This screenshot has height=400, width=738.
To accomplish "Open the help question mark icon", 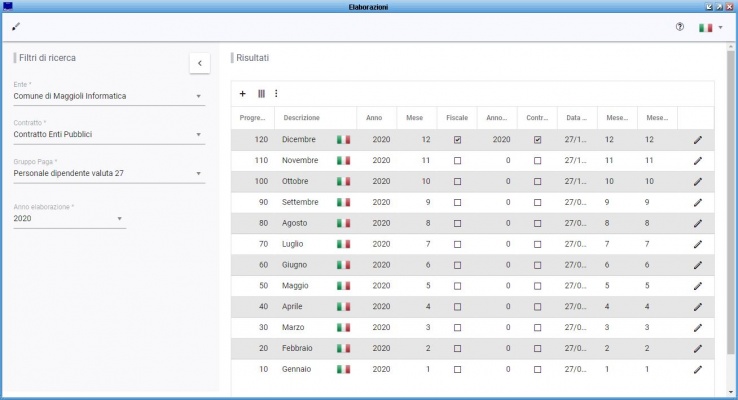I will tap(680, 27).
